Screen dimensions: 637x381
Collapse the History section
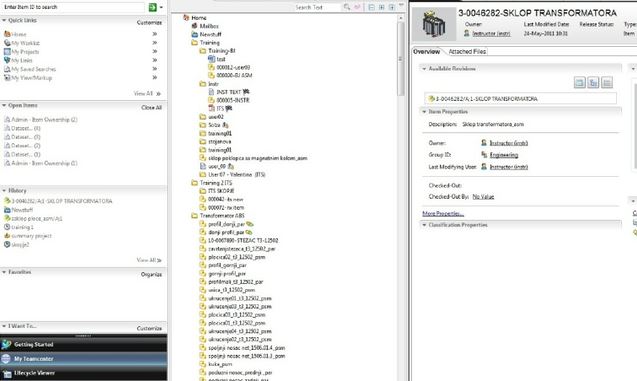tap(4, 190)
